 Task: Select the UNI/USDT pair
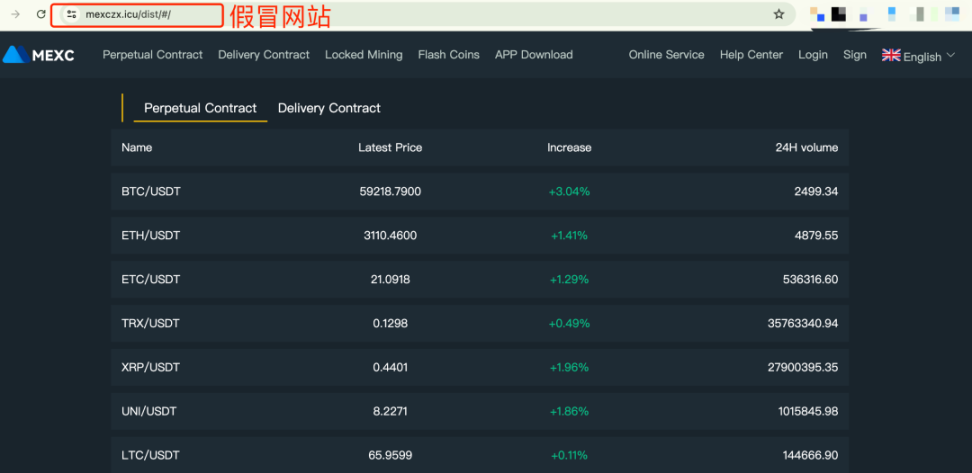pyautogui.click(x=149, y=412)
